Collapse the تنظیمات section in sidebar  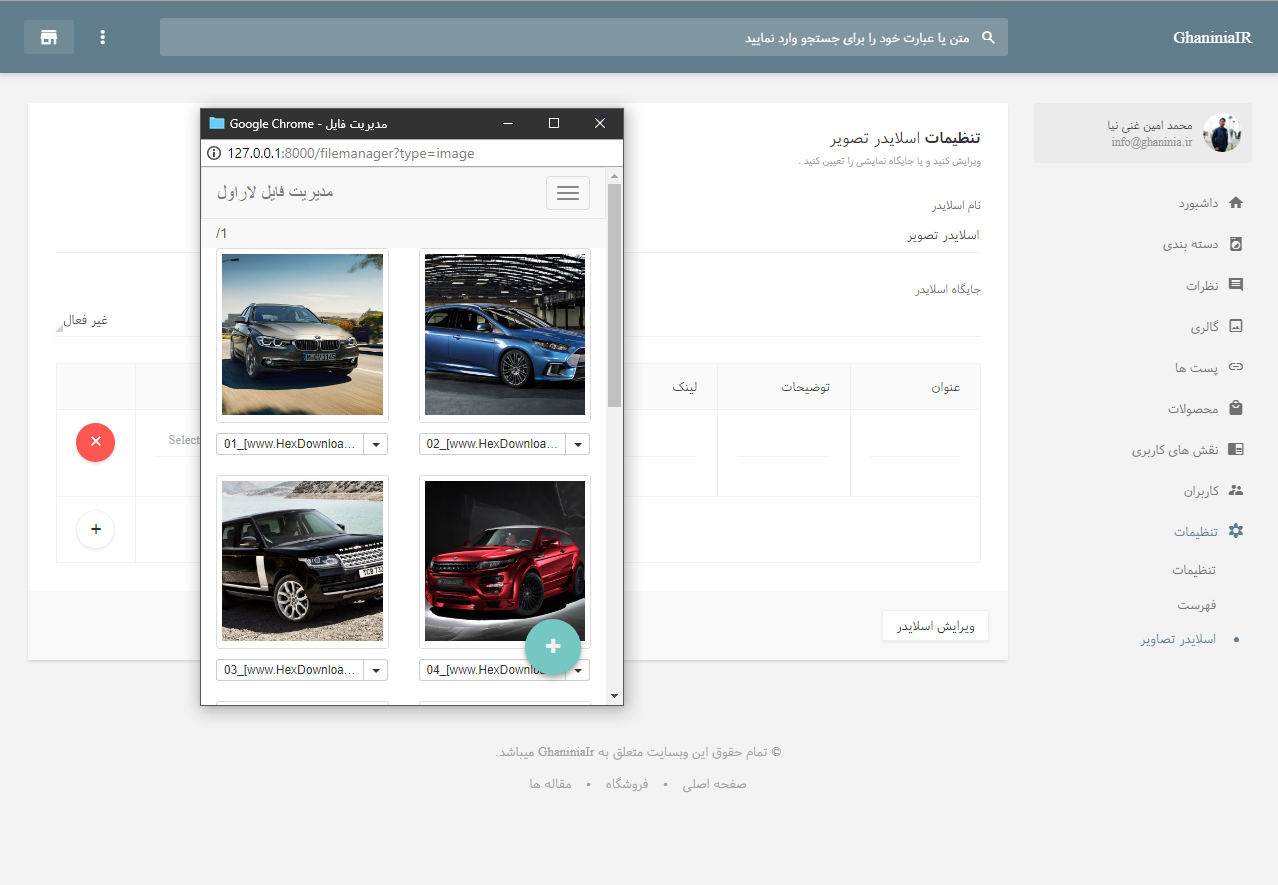(x=1196, y=531)
